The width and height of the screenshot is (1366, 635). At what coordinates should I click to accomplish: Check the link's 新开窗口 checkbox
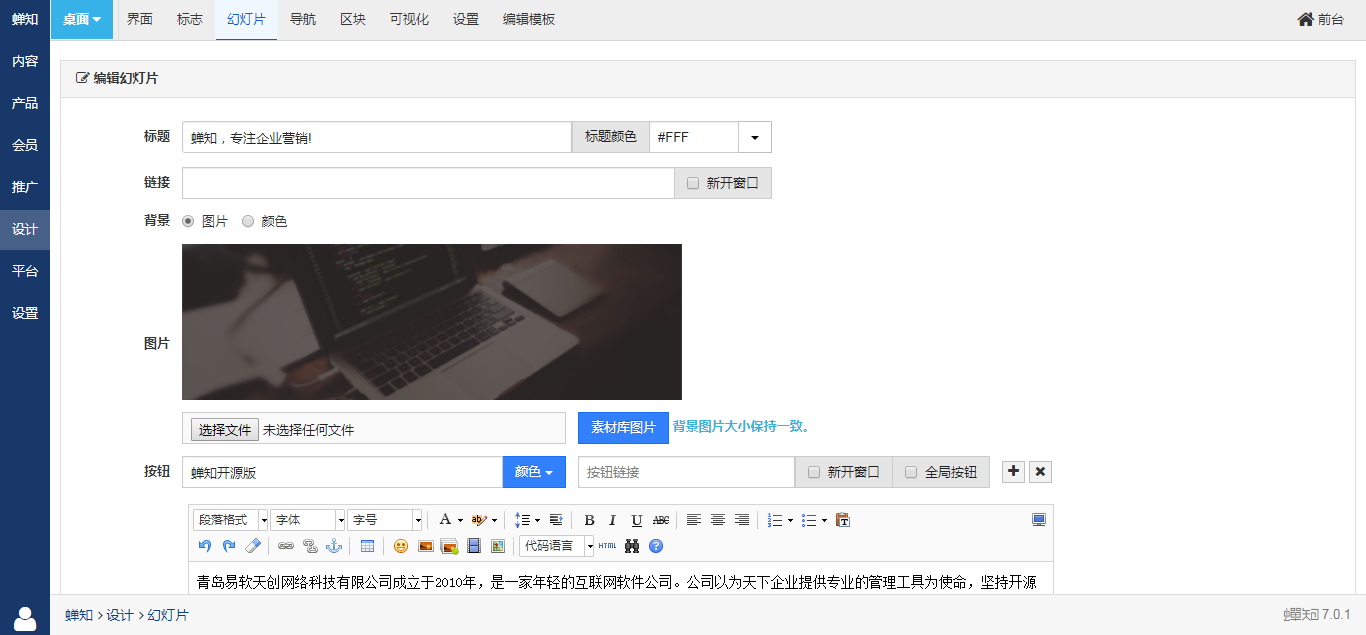tap(693, 183)
